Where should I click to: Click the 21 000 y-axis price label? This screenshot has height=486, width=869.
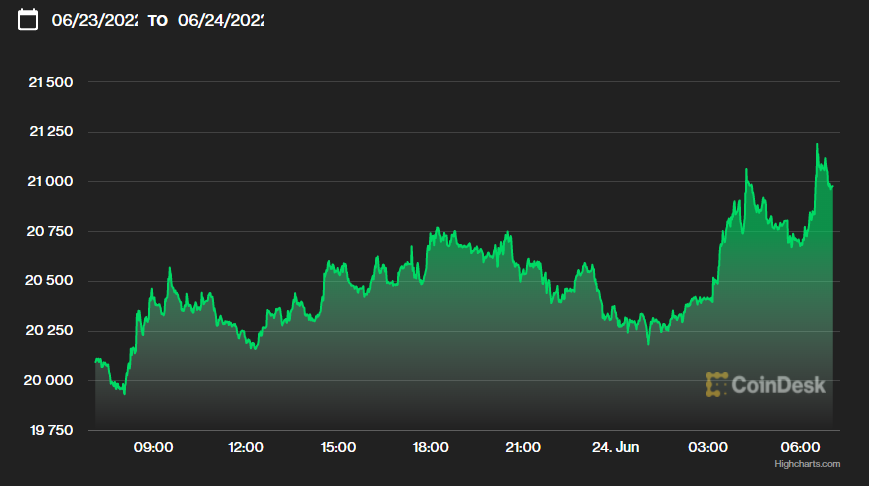click(50, 181)
